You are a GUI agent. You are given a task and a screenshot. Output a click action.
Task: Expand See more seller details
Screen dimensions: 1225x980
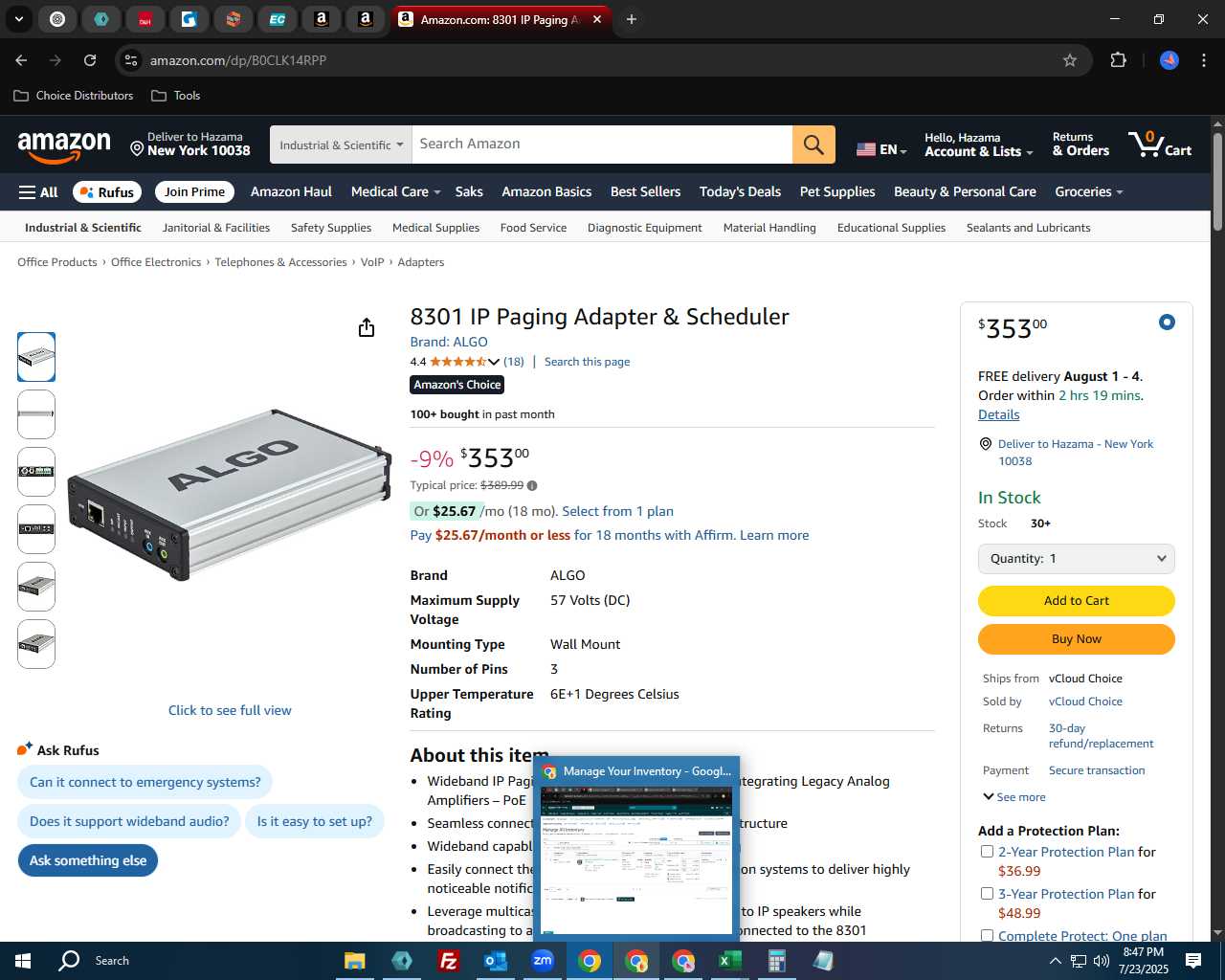tap(1014, 797)
